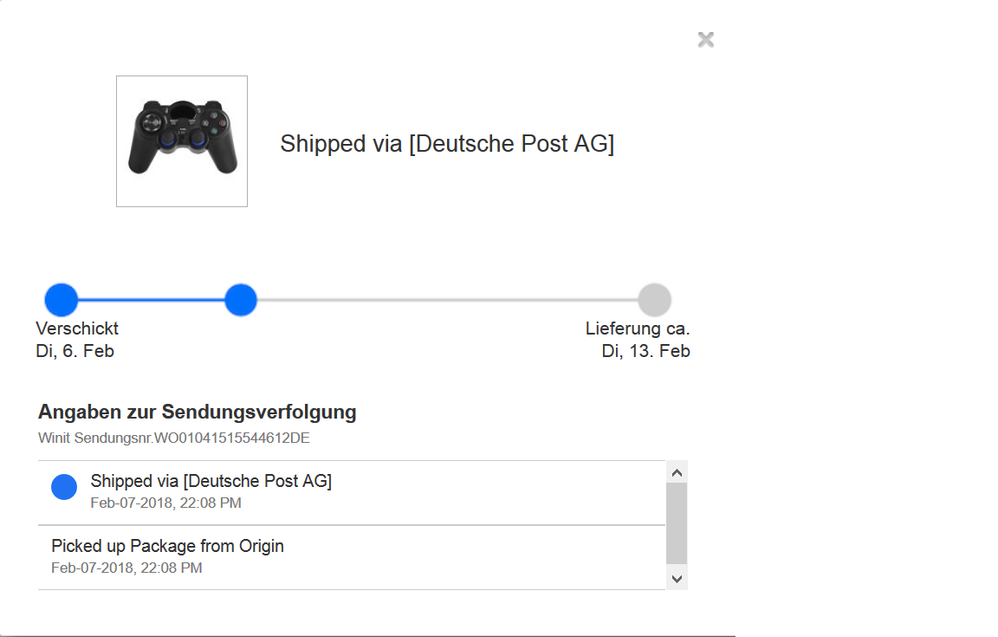
Task: Click the Lieferung ca. label
Action: (637, 327)
